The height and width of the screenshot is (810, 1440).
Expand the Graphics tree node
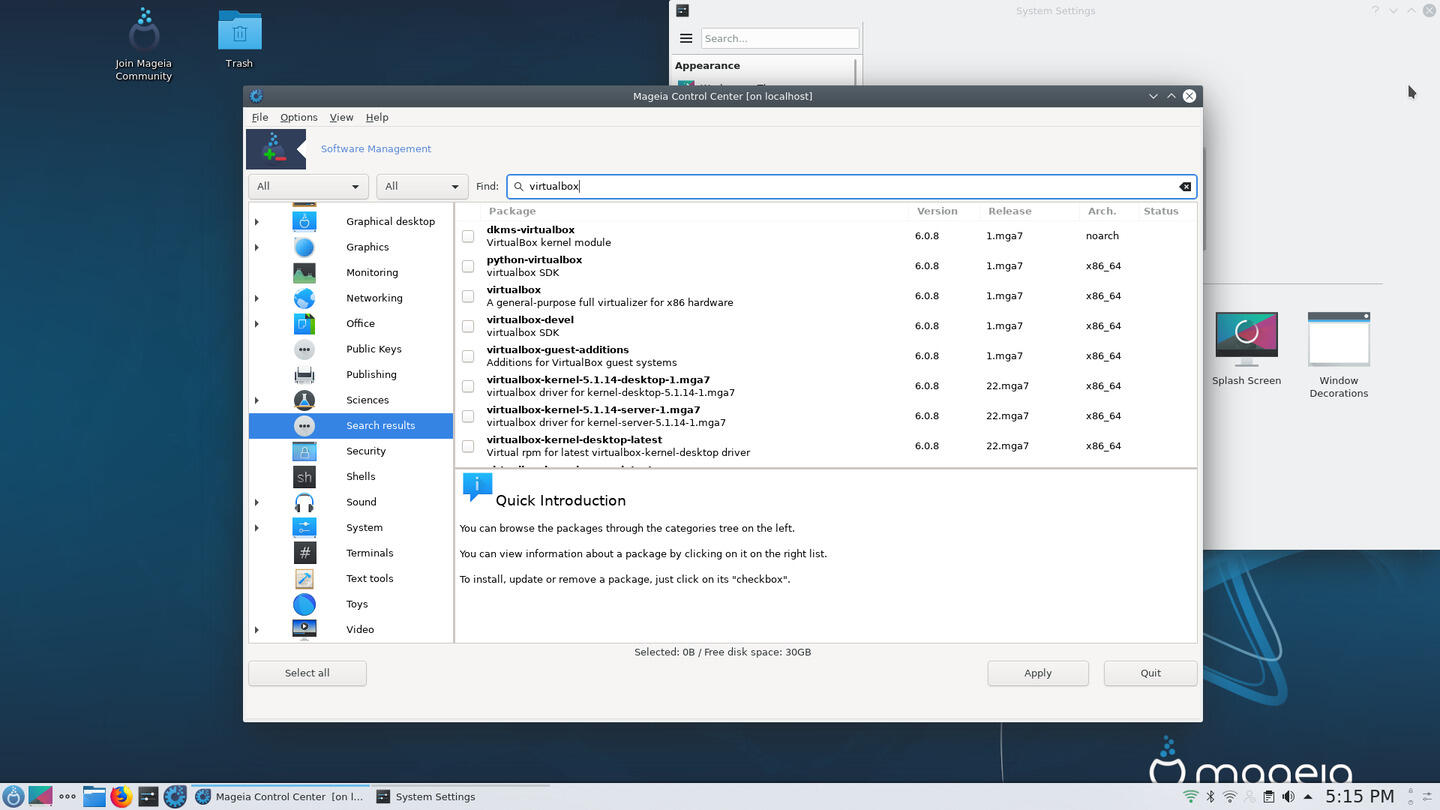click(257, 247)
